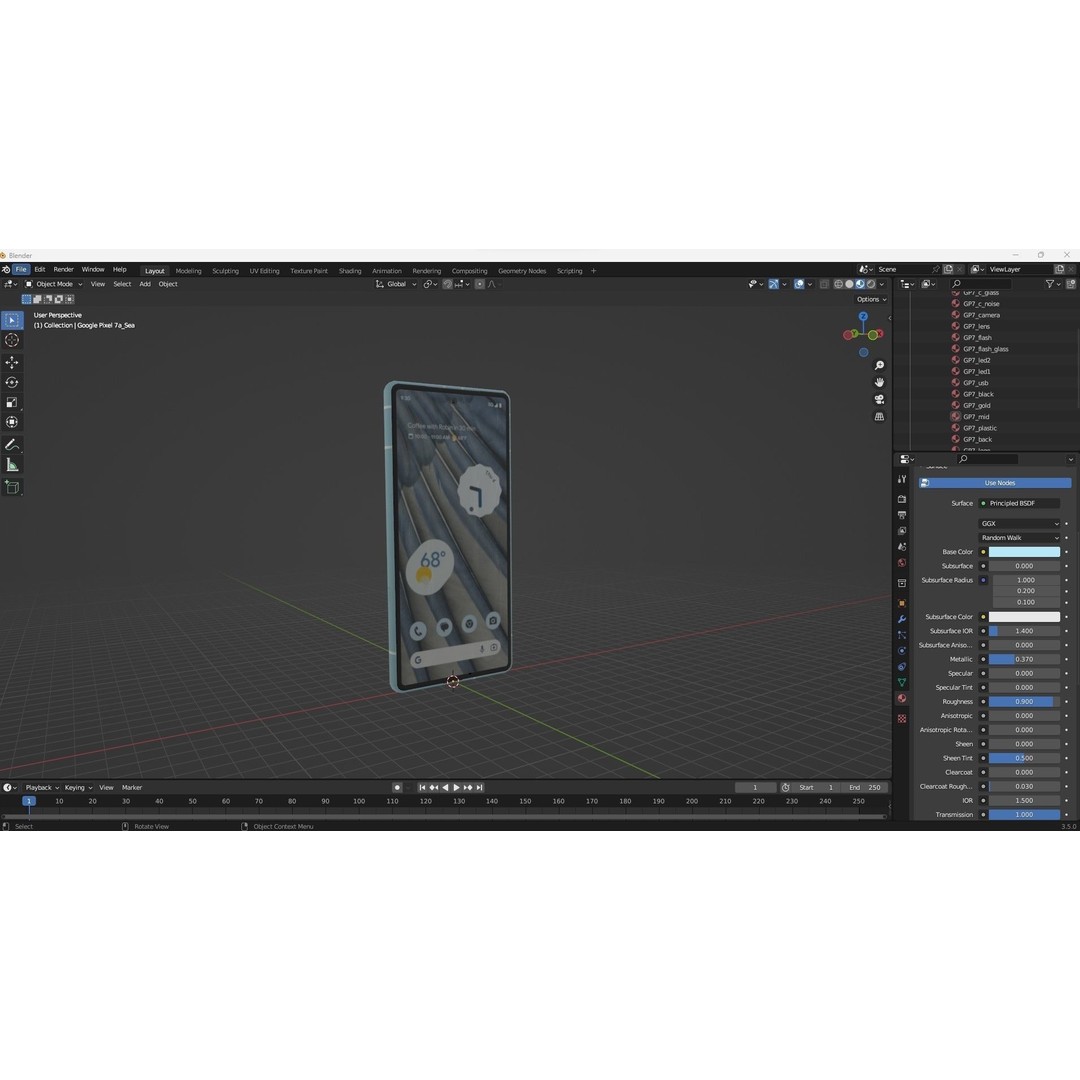Viewport: 1080px width, 1080px height.
Task: Select the Rotate tool
Action: pyautogui.click(x=12, y=382)
